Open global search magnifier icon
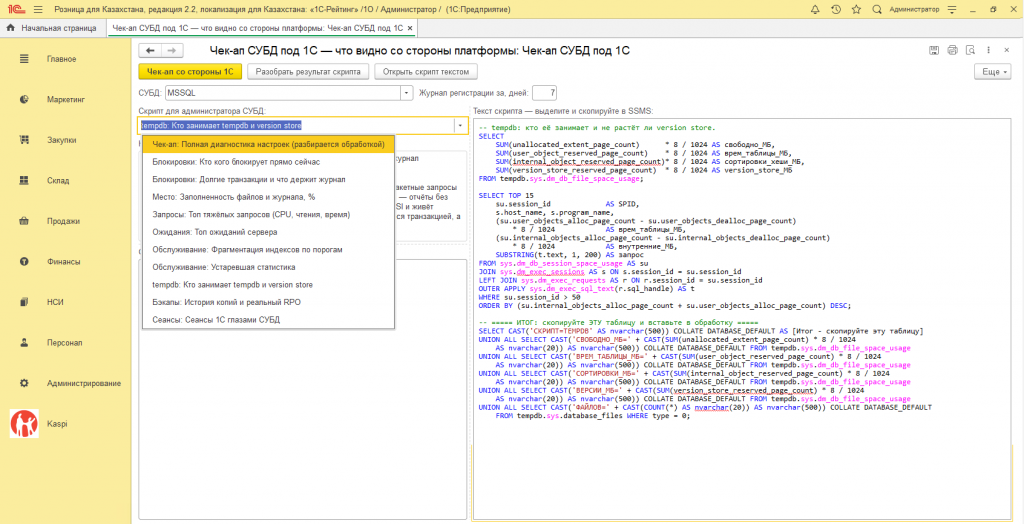 877,10
